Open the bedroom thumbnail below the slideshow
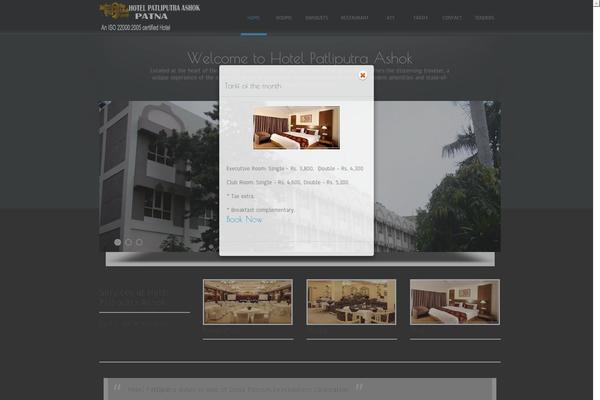600x400 pixels. [455, 302]
